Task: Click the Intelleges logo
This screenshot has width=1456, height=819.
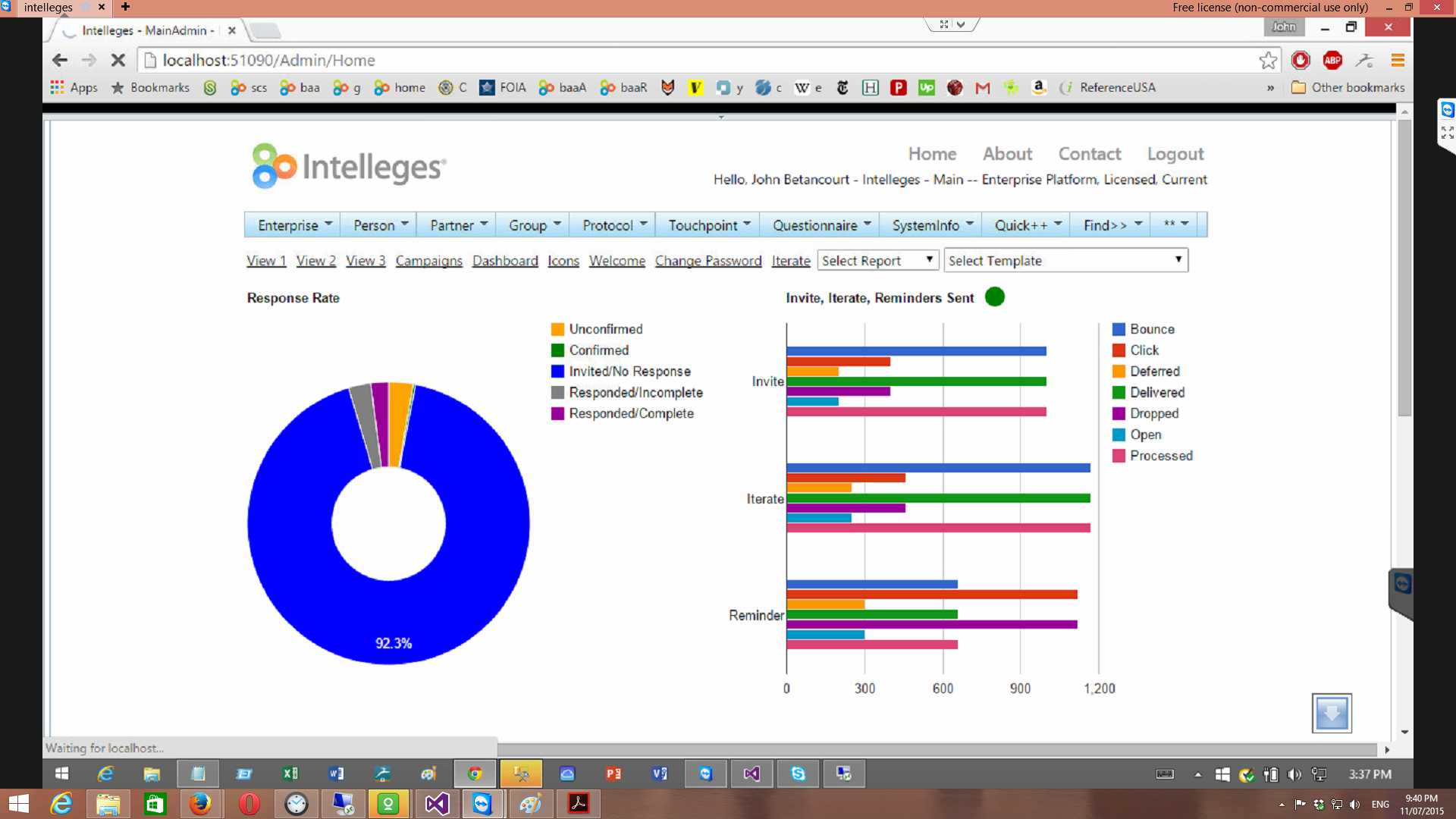Action: pos(350,166)
